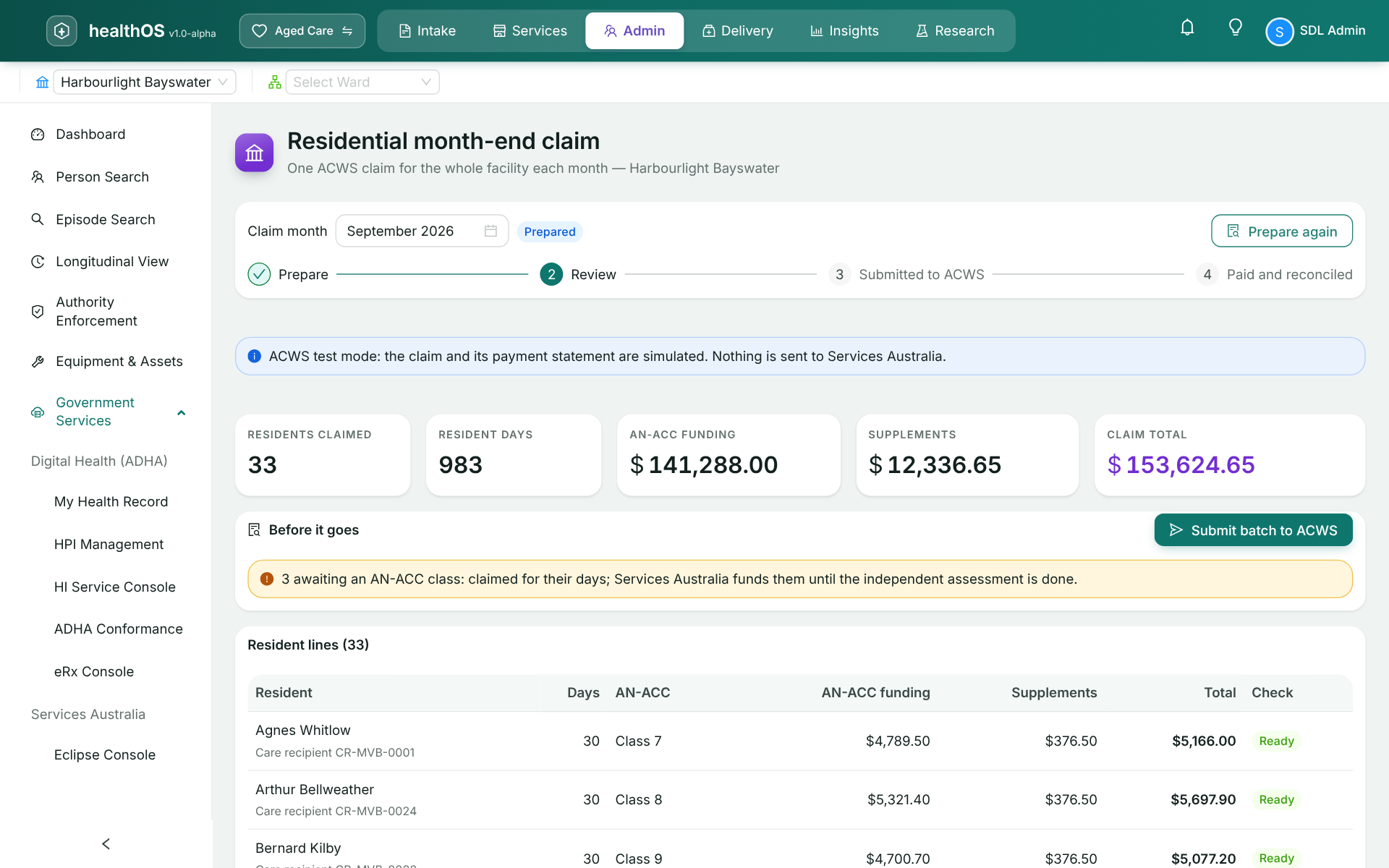Screen dimensions: 1389x868
Task: Submit batch to ACWS
Action: coord(1253,530)
